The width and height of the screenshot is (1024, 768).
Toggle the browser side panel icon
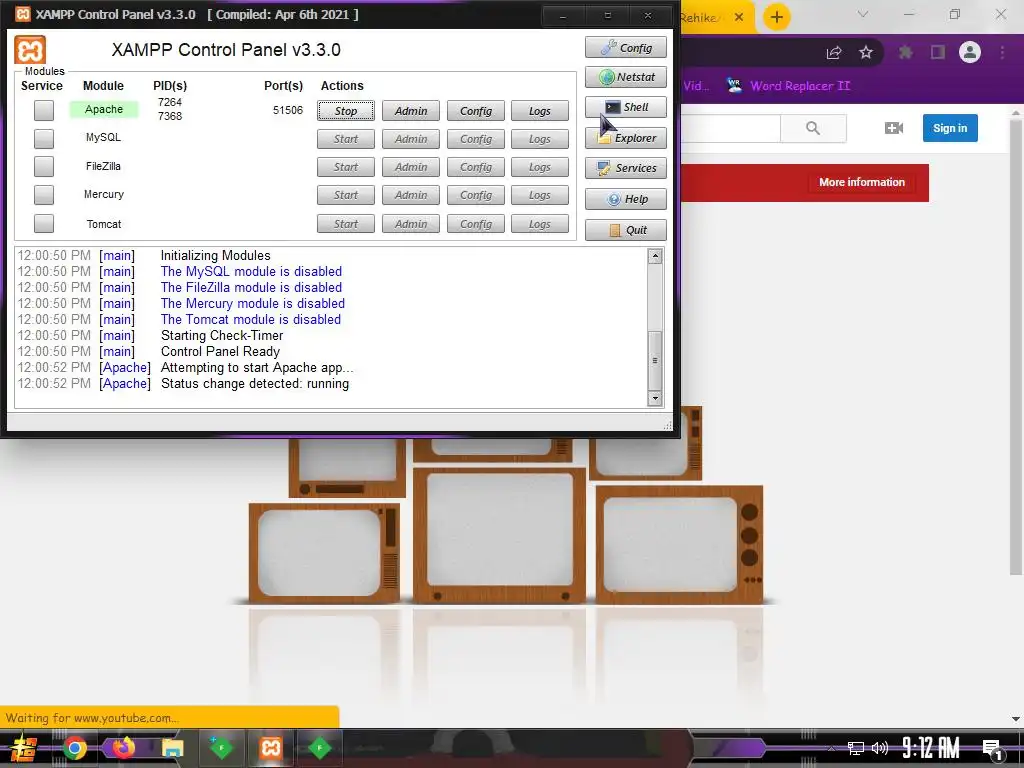(938, 52)
